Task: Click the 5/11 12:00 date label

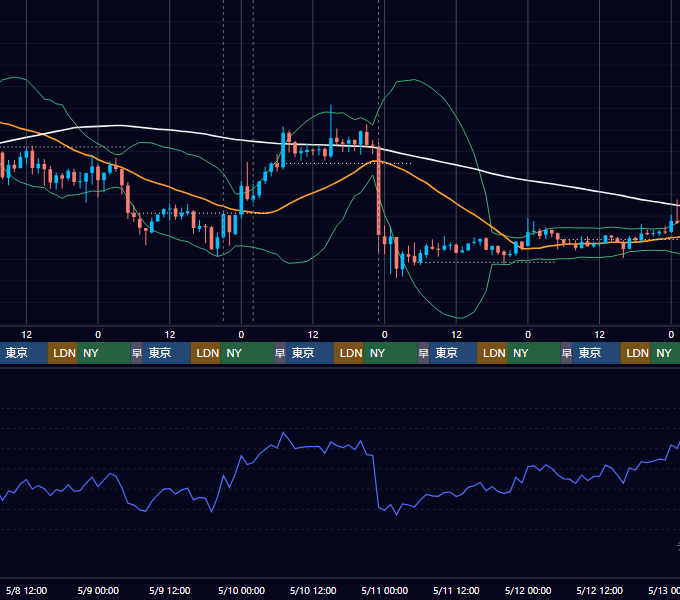Action: pyautogui.click(x=456, y=590)
